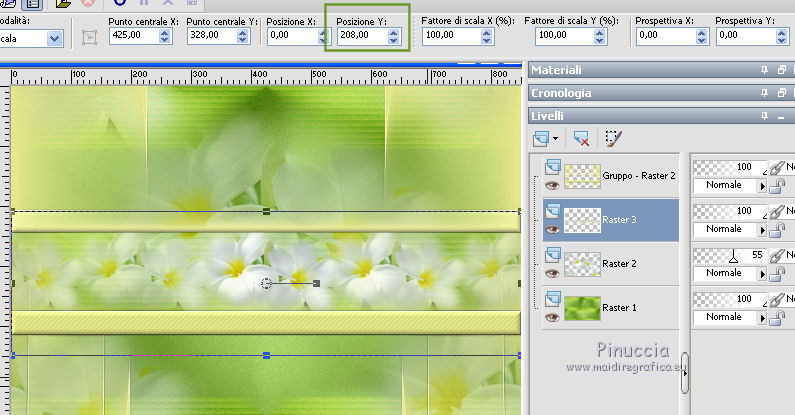Click the layer type icon of Raster 3
Screen dimensions: 795x415
point(553,211)
